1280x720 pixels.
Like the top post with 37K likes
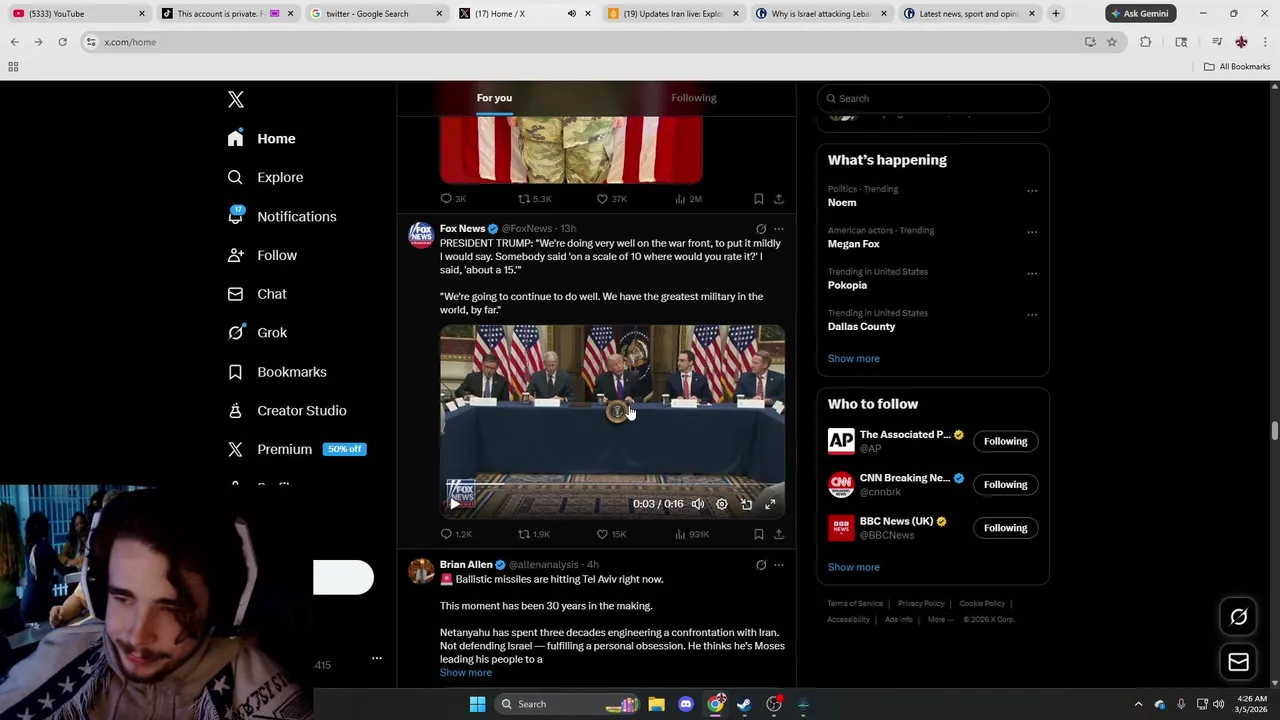(611, 199)
